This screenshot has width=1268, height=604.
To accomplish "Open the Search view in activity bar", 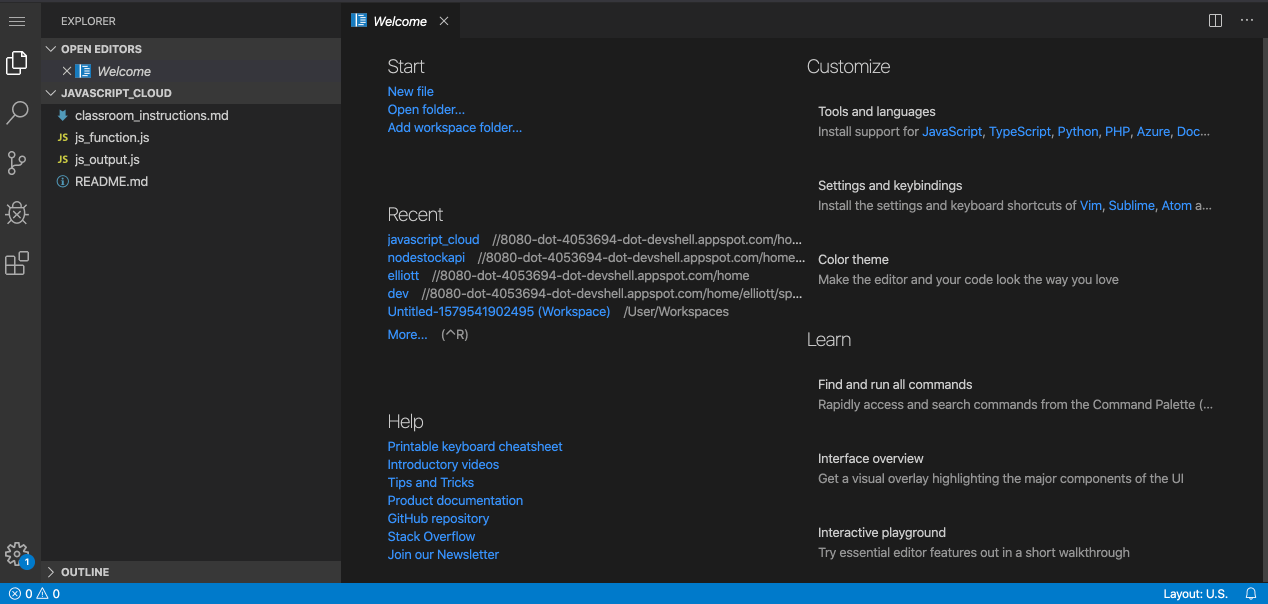I will pos(17,113).
